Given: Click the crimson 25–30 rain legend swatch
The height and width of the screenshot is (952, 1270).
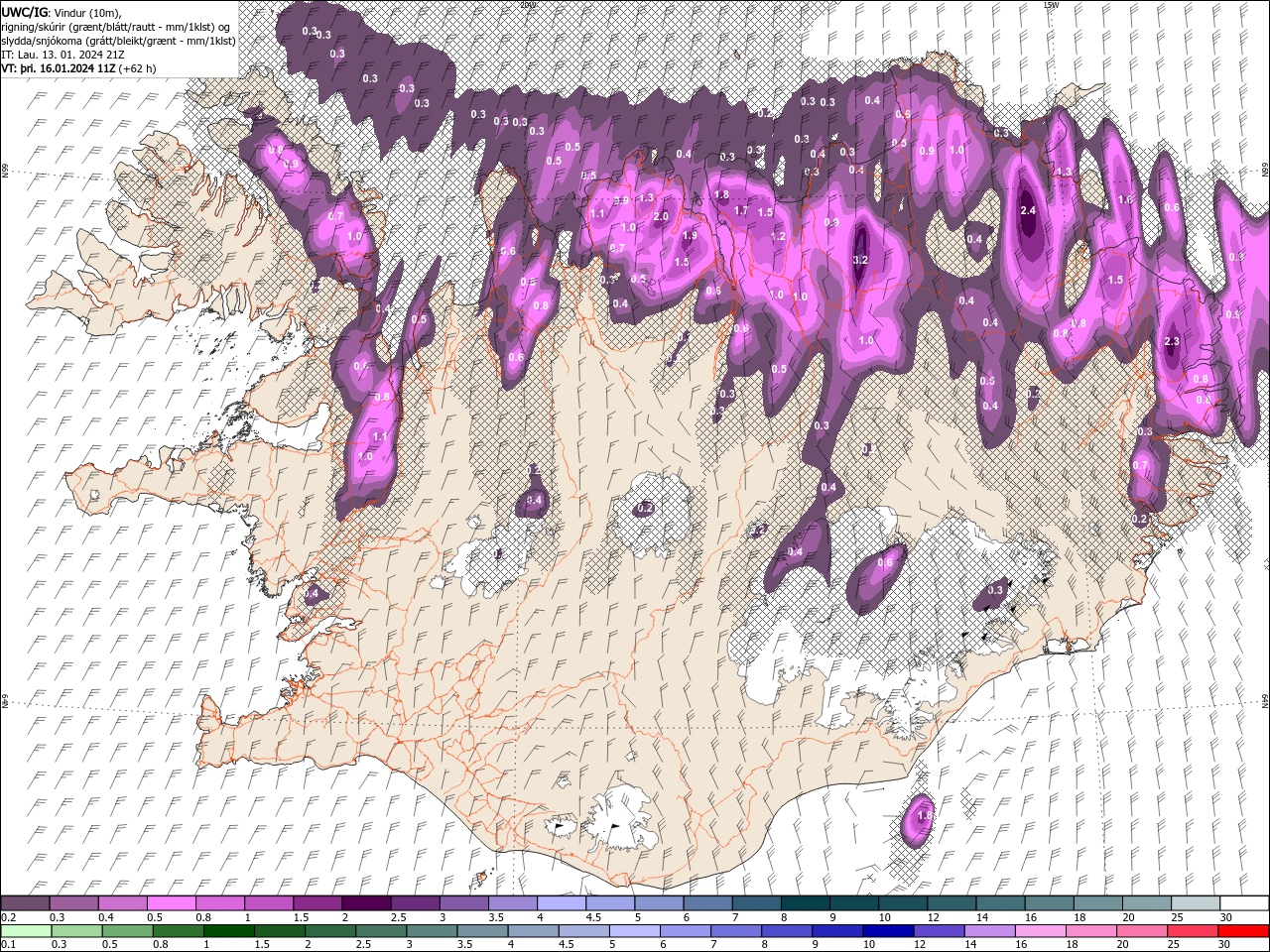Looking at the screenshot, I should 1192,931.
